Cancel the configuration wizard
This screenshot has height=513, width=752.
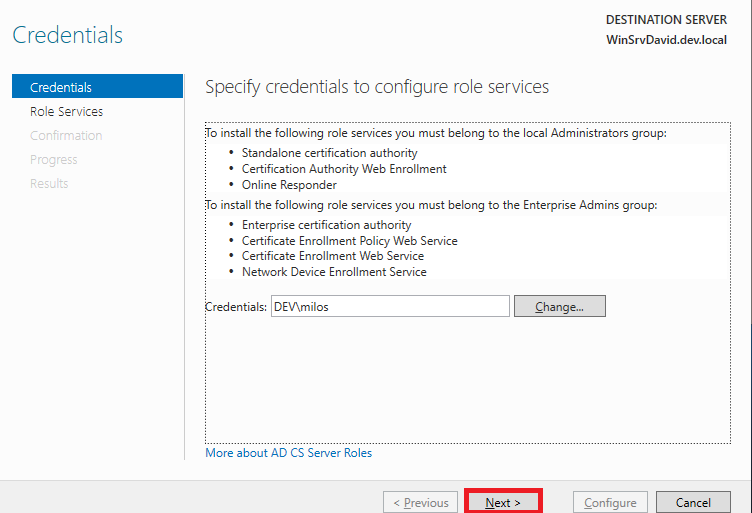(693, 502)
